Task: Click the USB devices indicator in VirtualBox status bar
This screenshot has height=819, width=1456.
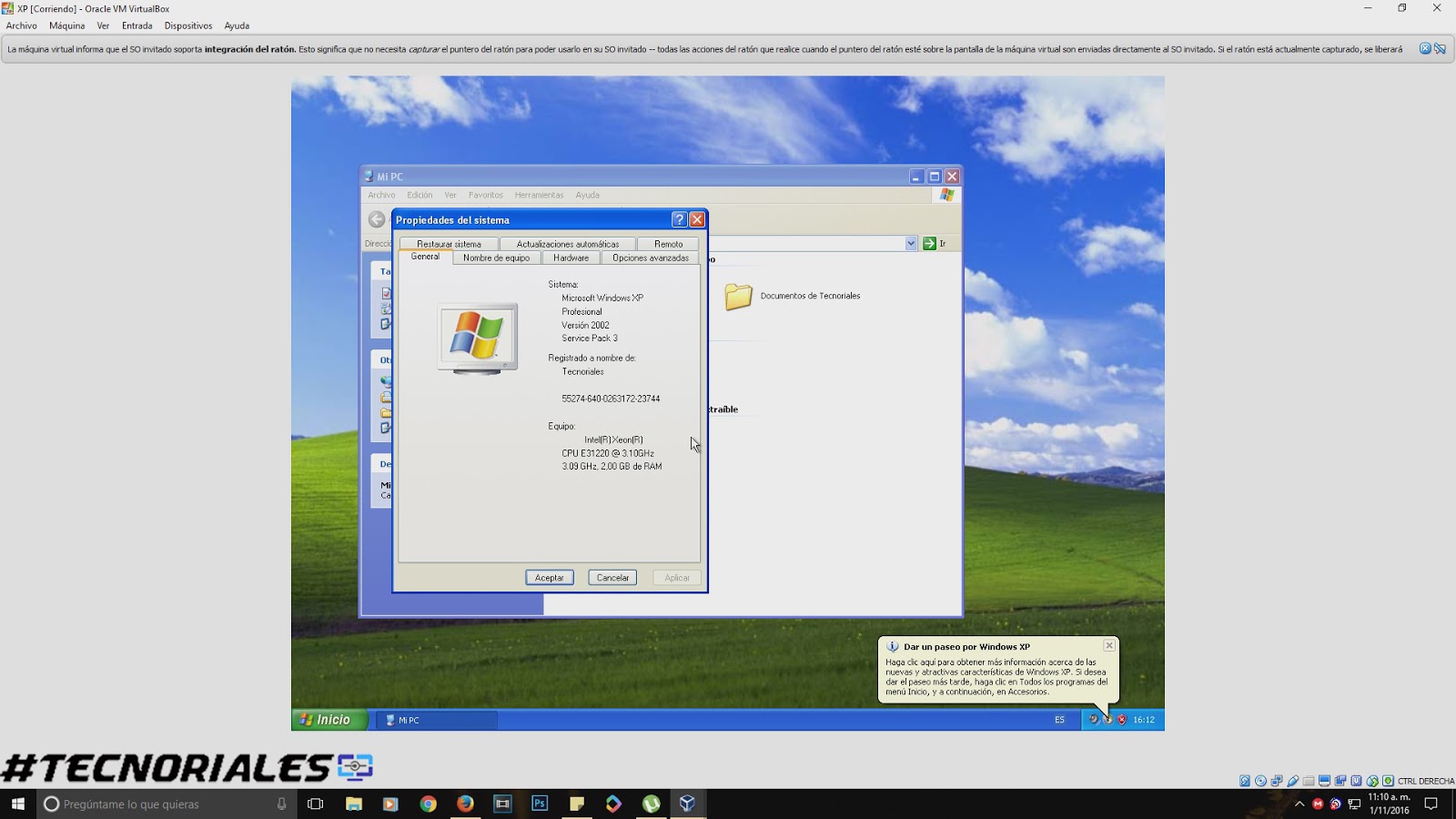Action: click(1293, 781)
